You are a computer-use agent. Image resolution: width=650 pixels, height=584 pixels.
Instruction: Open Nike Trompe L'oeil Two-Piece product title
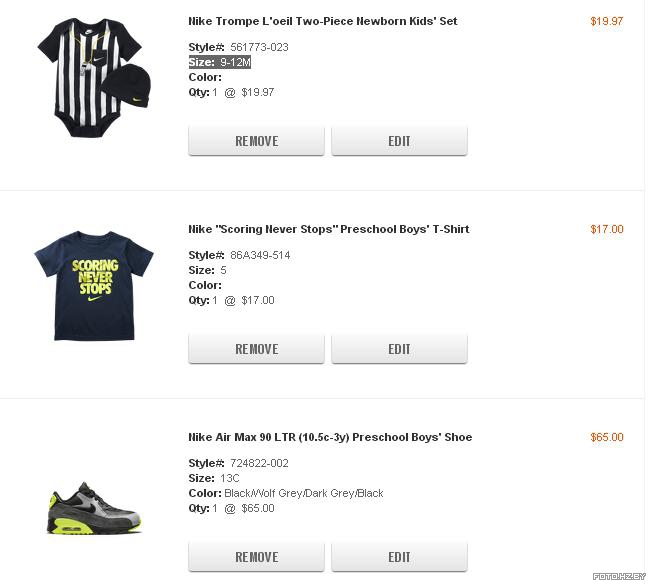tap(323, 21)
